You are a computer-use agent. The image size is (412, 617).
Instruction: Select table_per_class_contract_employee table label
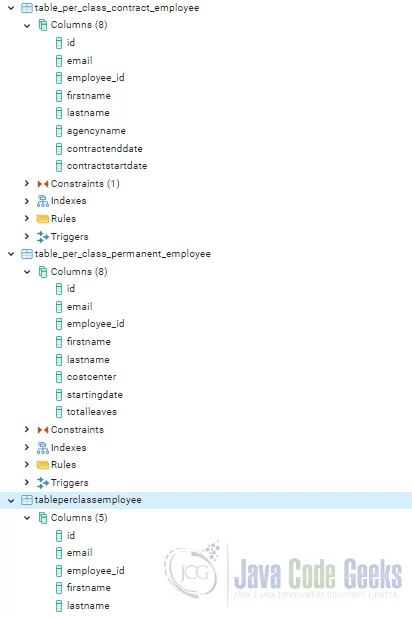coord(117,8)
